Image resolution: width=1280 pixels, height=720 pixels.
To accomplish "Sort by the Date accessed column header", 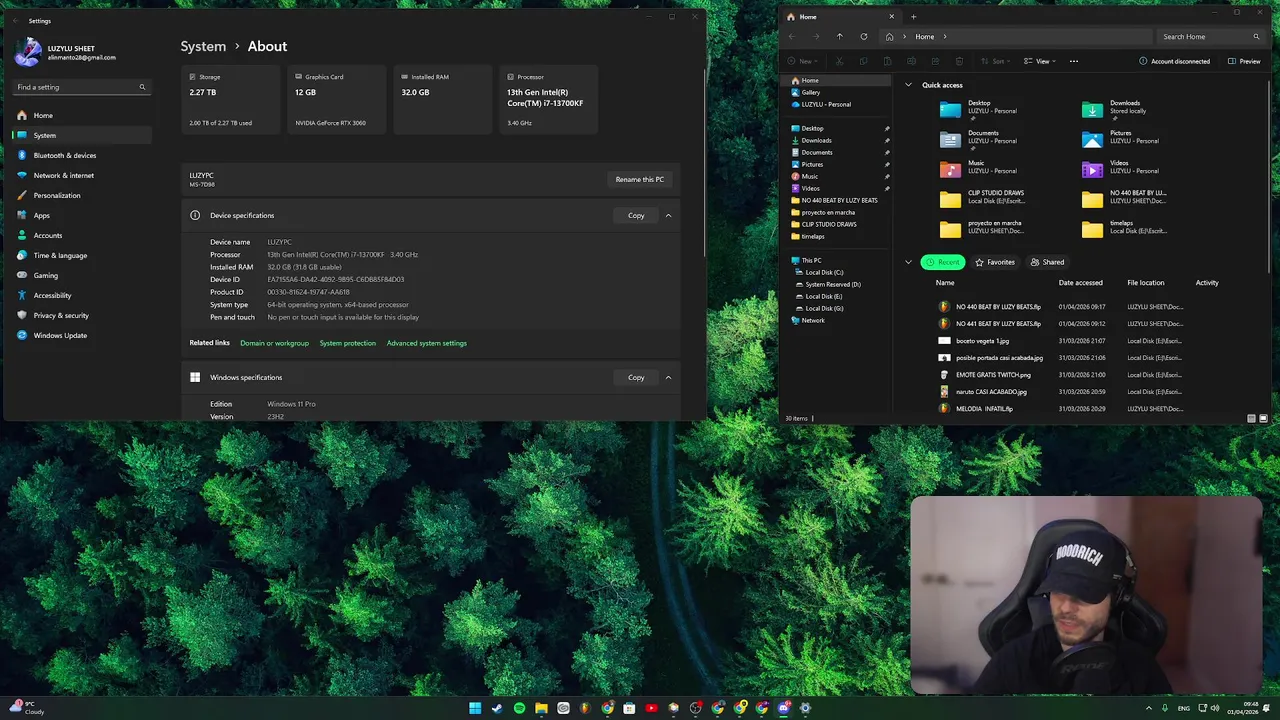I will [1080, 283].
